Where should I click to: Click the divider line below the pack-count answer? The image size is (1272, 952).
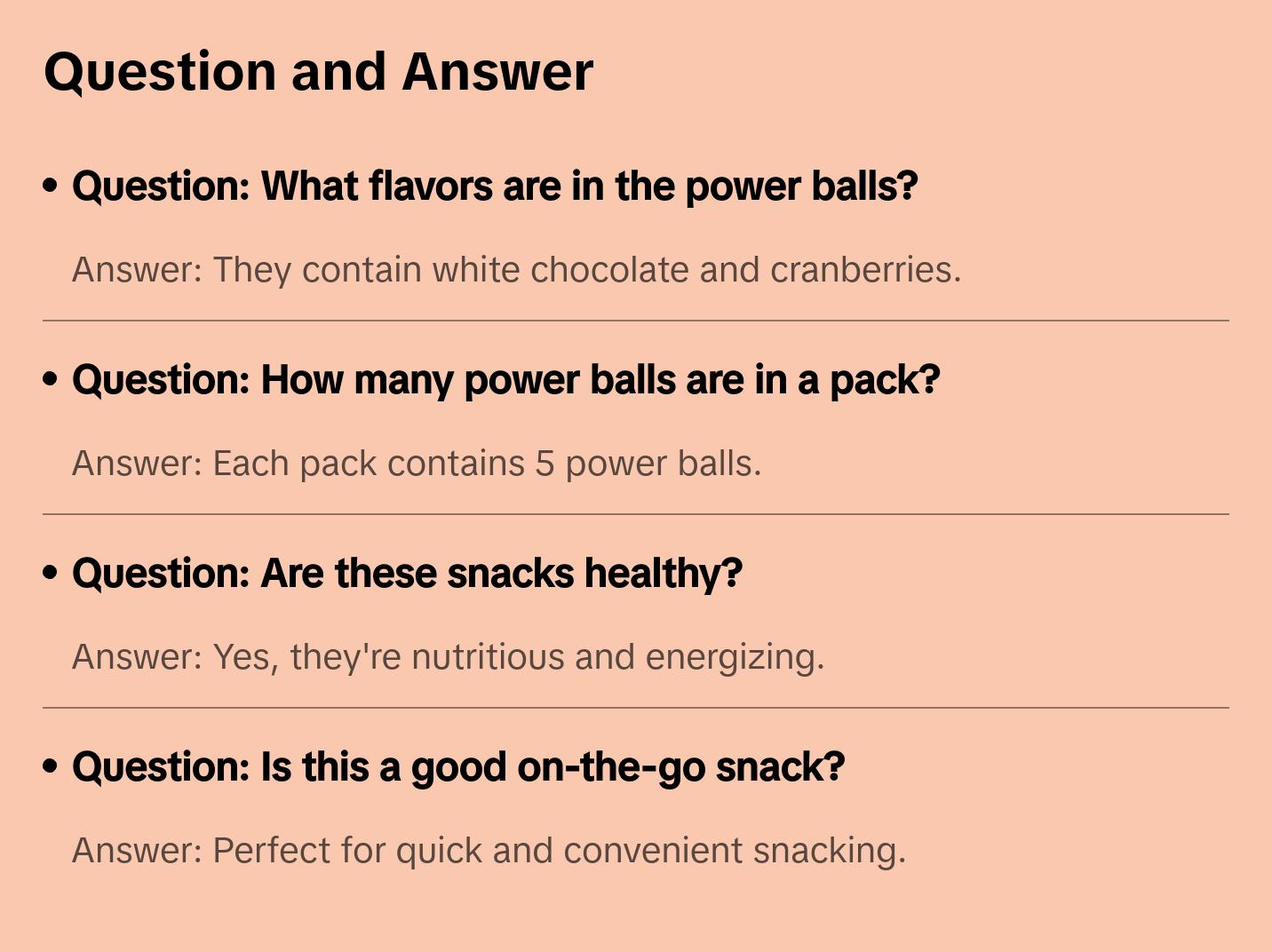coord(636,514)
